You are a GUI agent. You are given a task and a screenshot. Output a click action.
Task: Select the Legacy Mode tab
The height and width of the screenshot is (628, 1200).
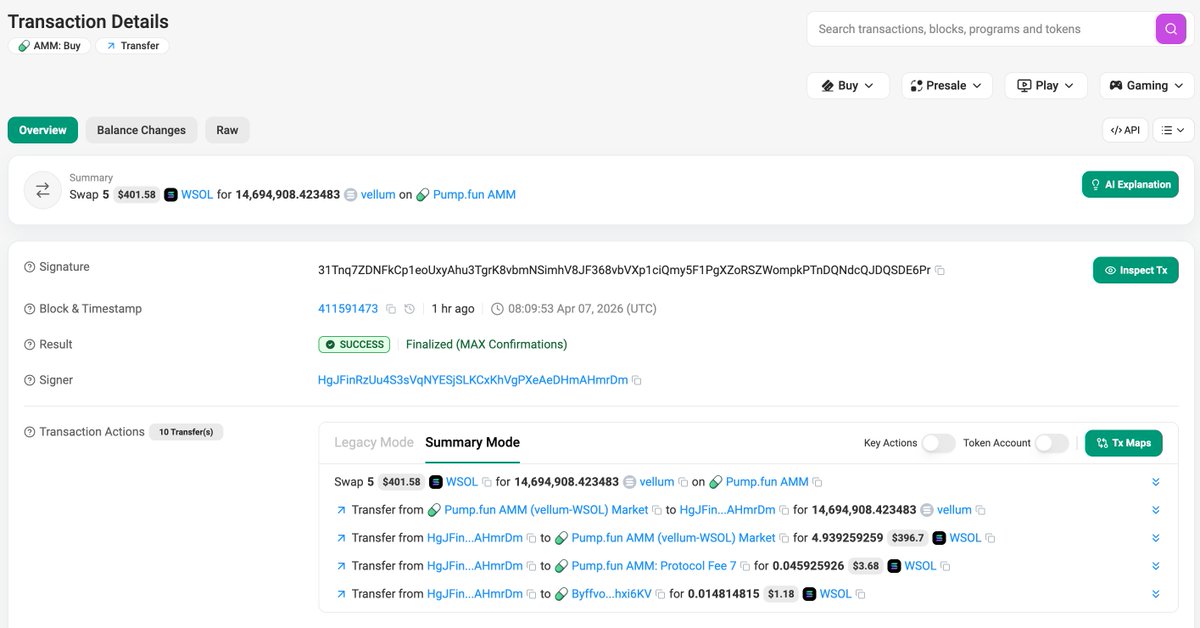click(x=374, y=442)
